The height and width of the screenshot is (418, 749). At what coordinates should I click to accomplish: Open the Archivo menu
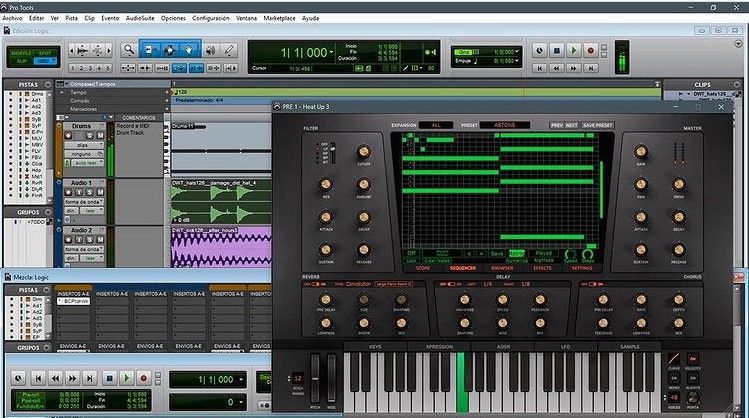[x=12, y=18]
